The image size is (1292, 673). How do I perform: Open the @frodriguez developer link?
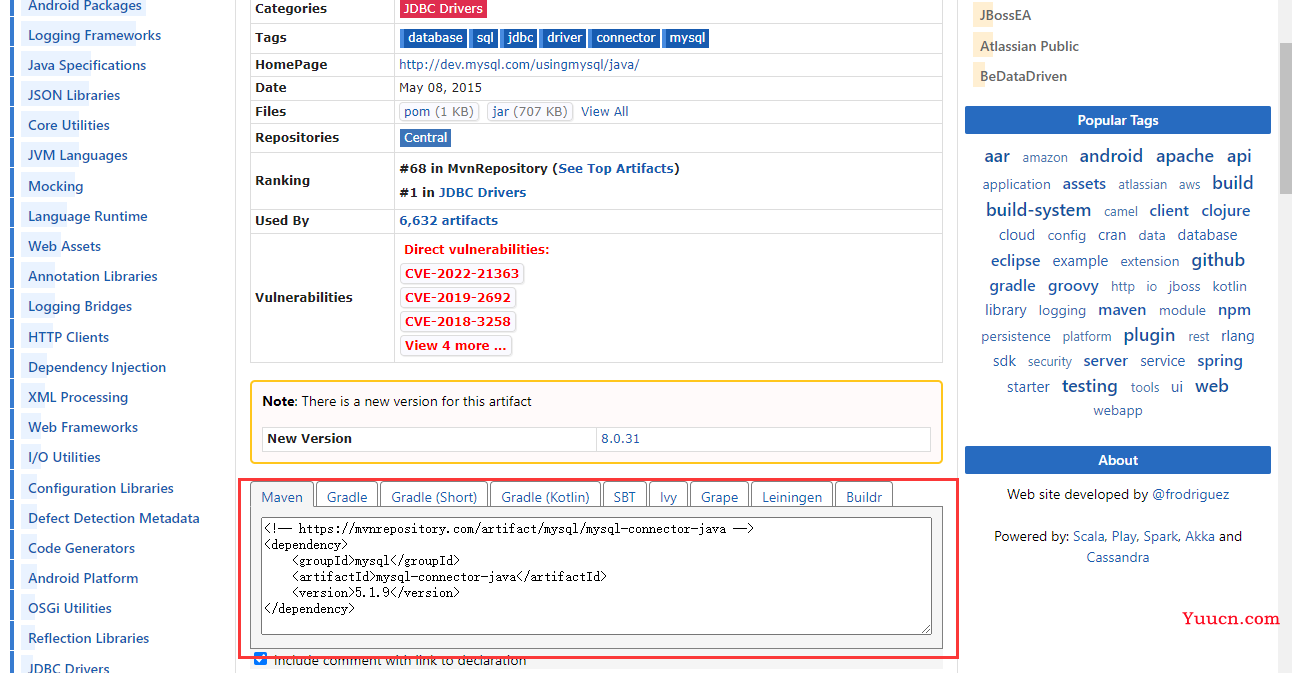point(1191,494)
